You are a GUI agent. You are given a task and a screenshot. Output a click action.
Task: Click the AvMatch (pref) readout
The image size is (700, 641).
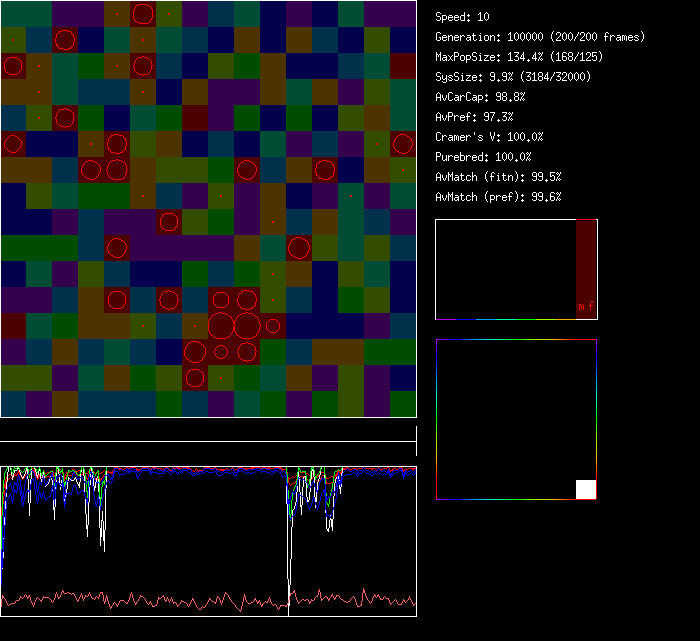[x=498, y=197]
